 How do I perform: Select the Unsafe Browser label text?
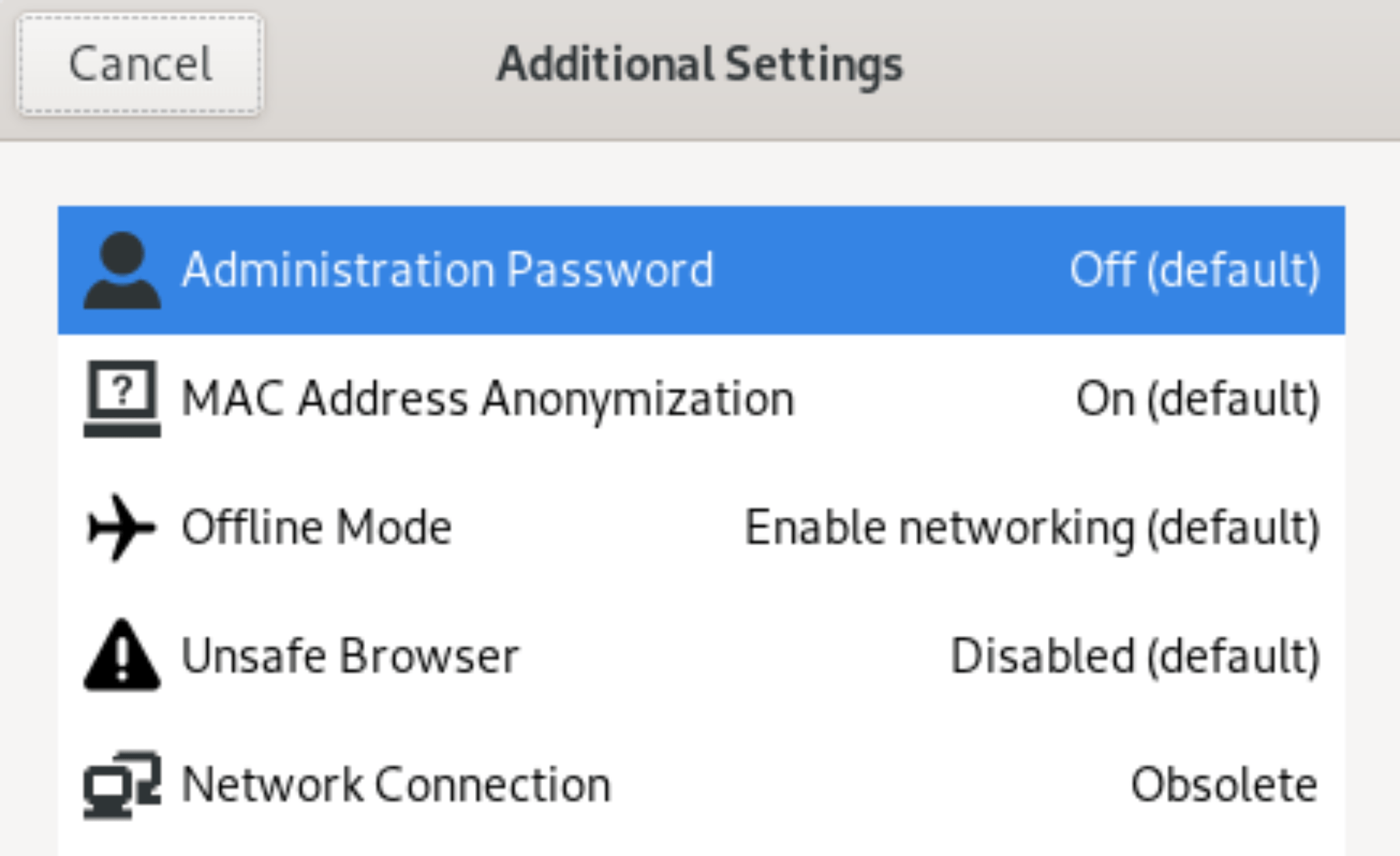pyautogui.click(x=351, y=656)
